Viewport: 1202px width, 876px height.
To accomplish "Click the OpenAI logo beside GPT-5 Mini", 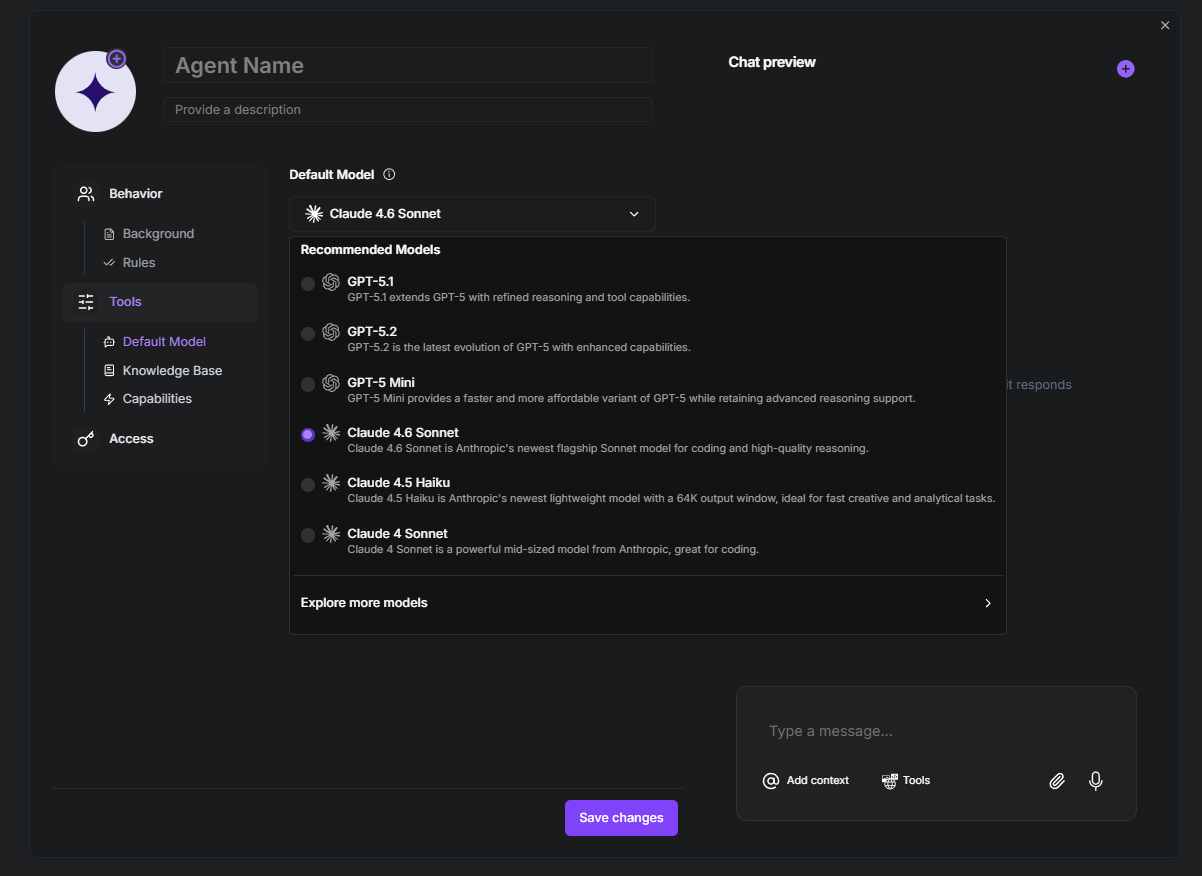I will (331, 384).
